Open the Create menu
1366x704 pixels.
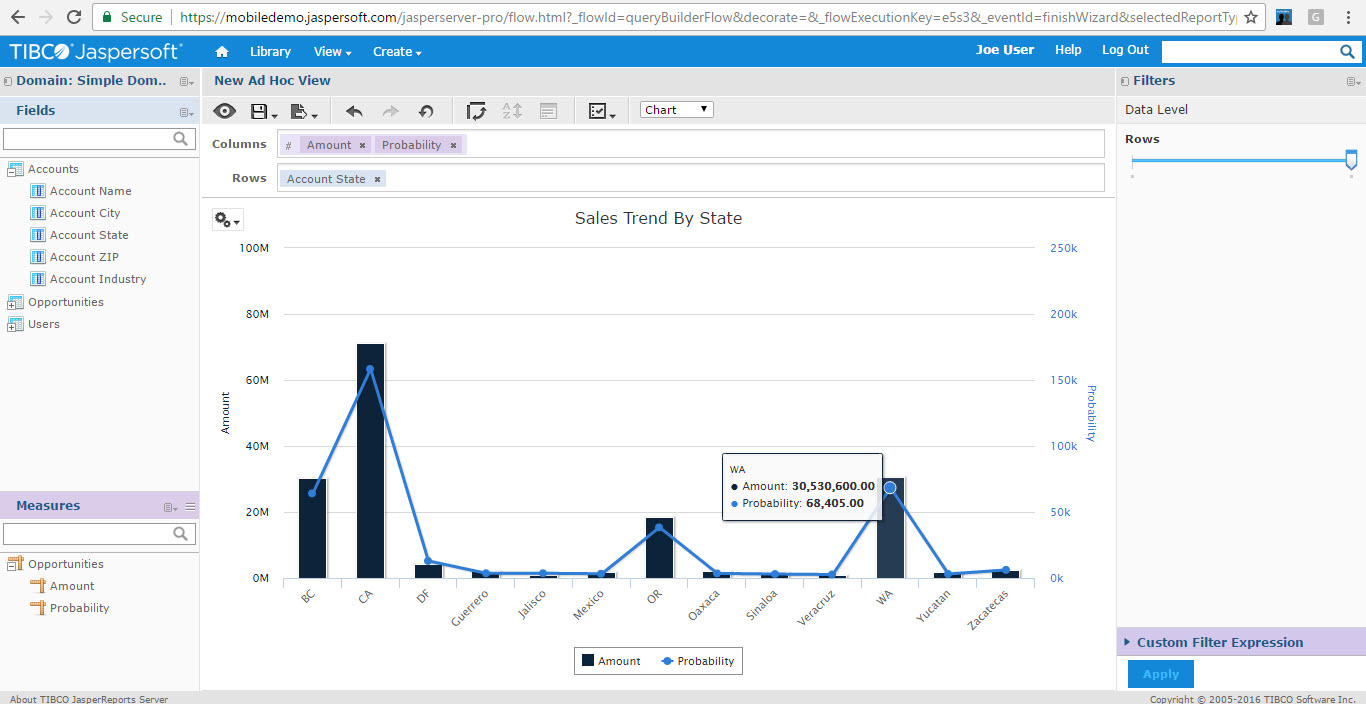coord(397,52)
